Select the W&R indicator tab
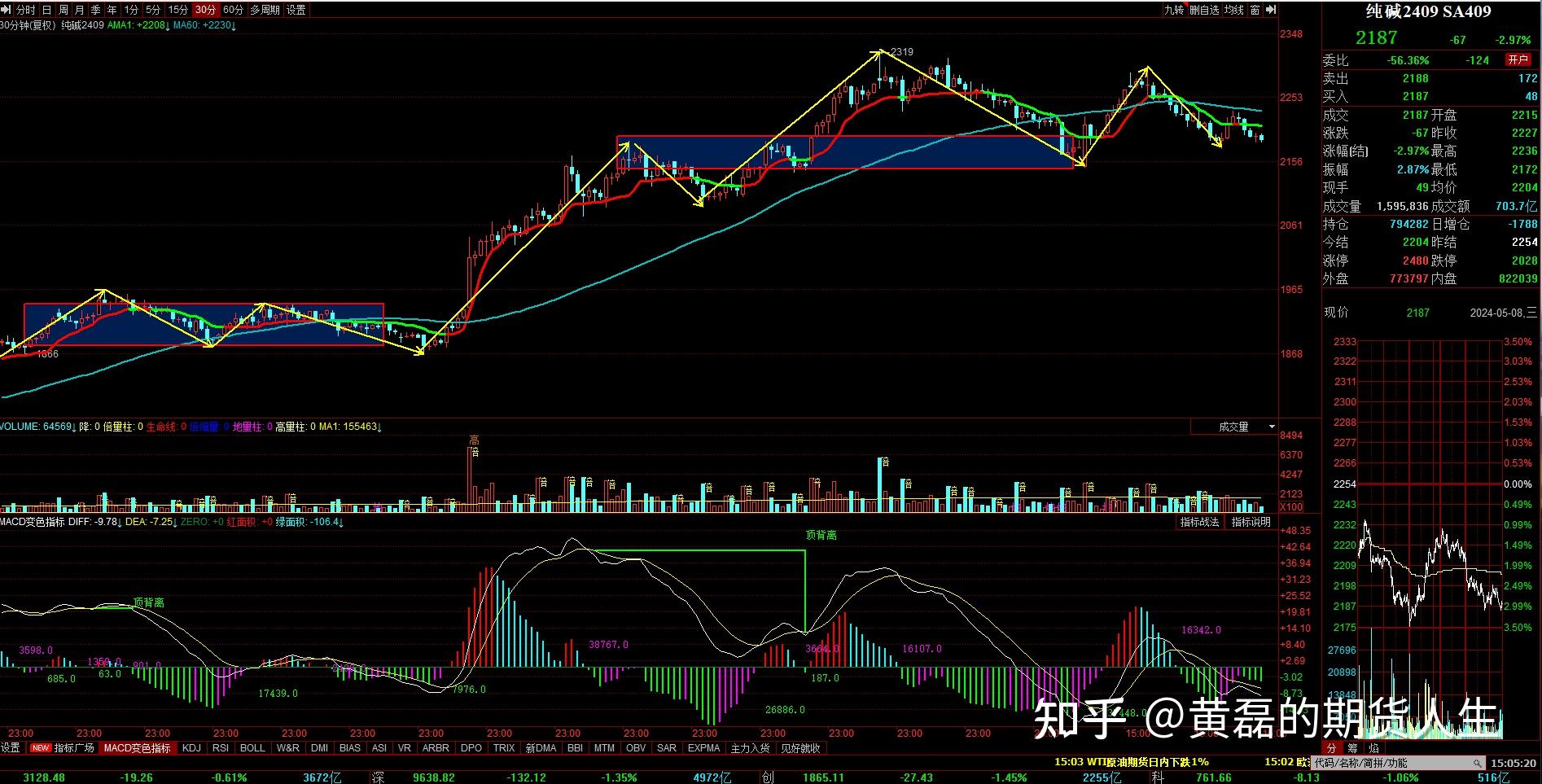1542x784 pixels. [288, 748]
